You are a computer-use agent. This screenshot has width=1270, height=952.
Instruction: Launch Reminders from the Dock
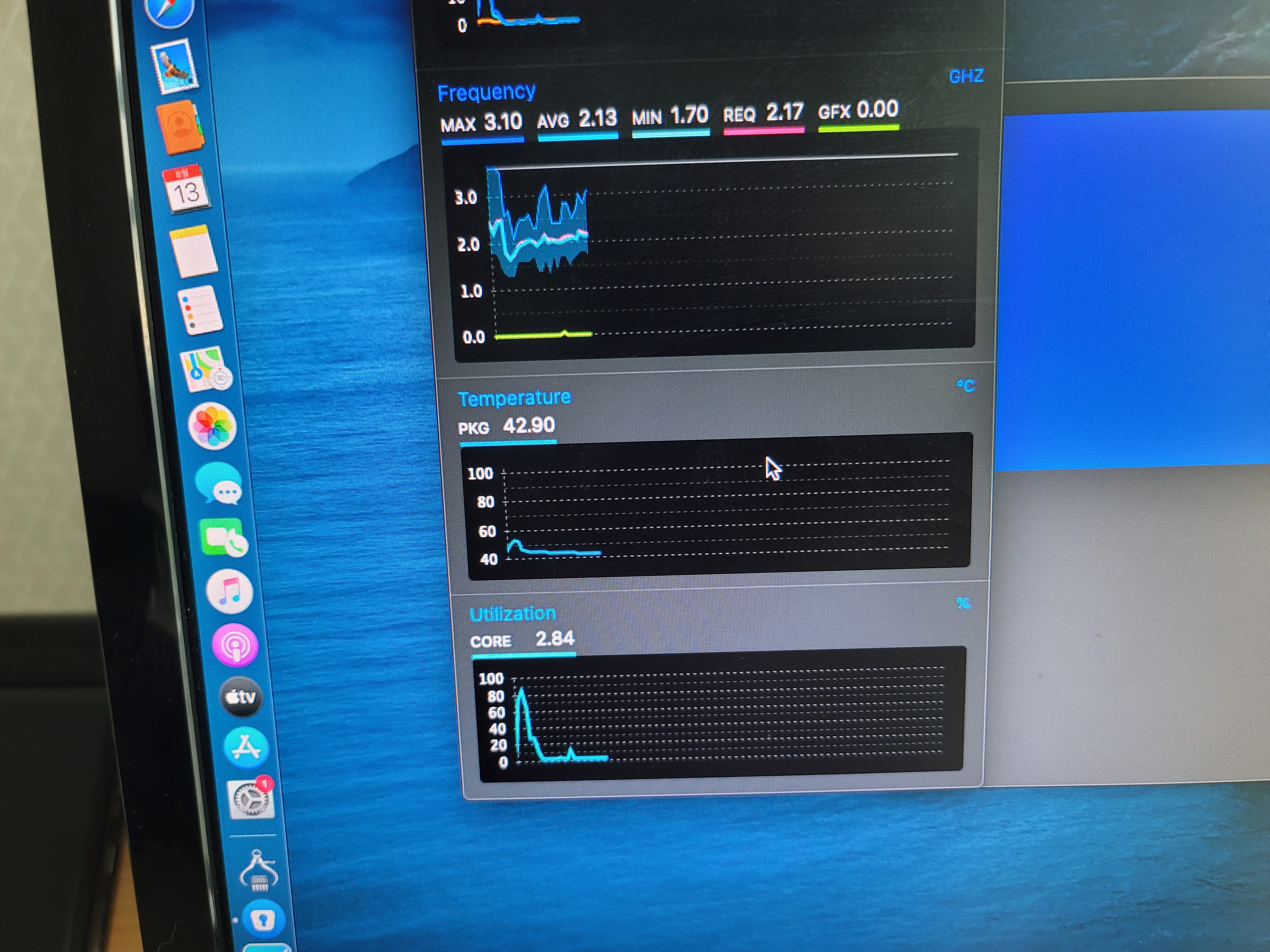point(200,310)
